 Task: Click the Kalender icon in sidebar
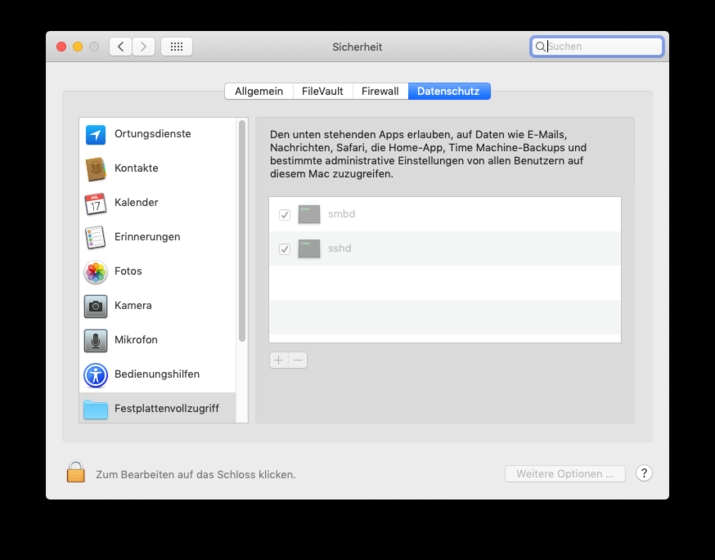coord(95,203)
